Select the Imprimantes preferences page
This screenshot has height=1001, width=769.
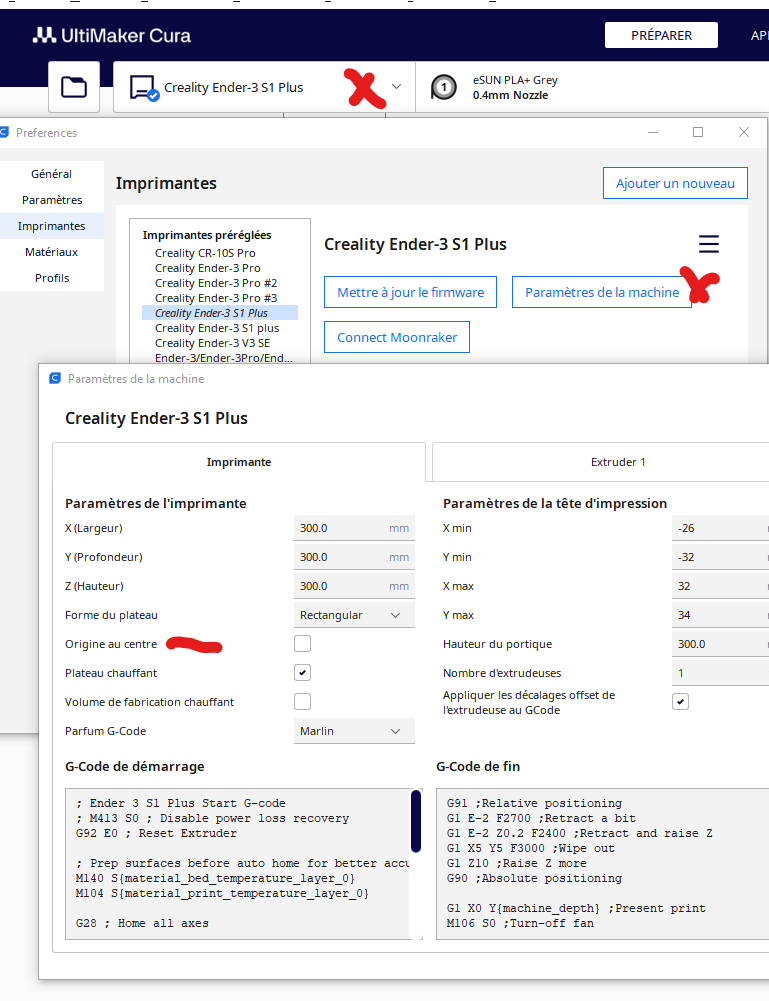52,226
